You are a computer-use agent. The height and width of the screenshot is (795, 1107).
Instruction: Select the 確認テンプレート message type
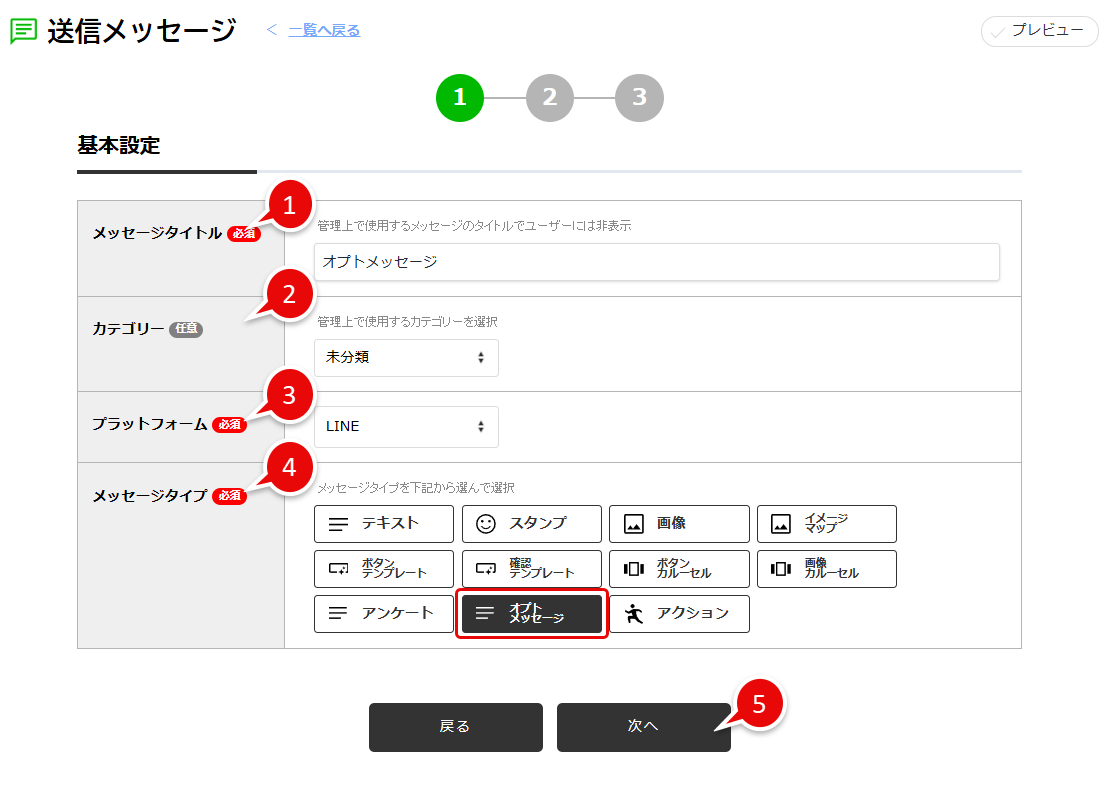coord(531,568)
